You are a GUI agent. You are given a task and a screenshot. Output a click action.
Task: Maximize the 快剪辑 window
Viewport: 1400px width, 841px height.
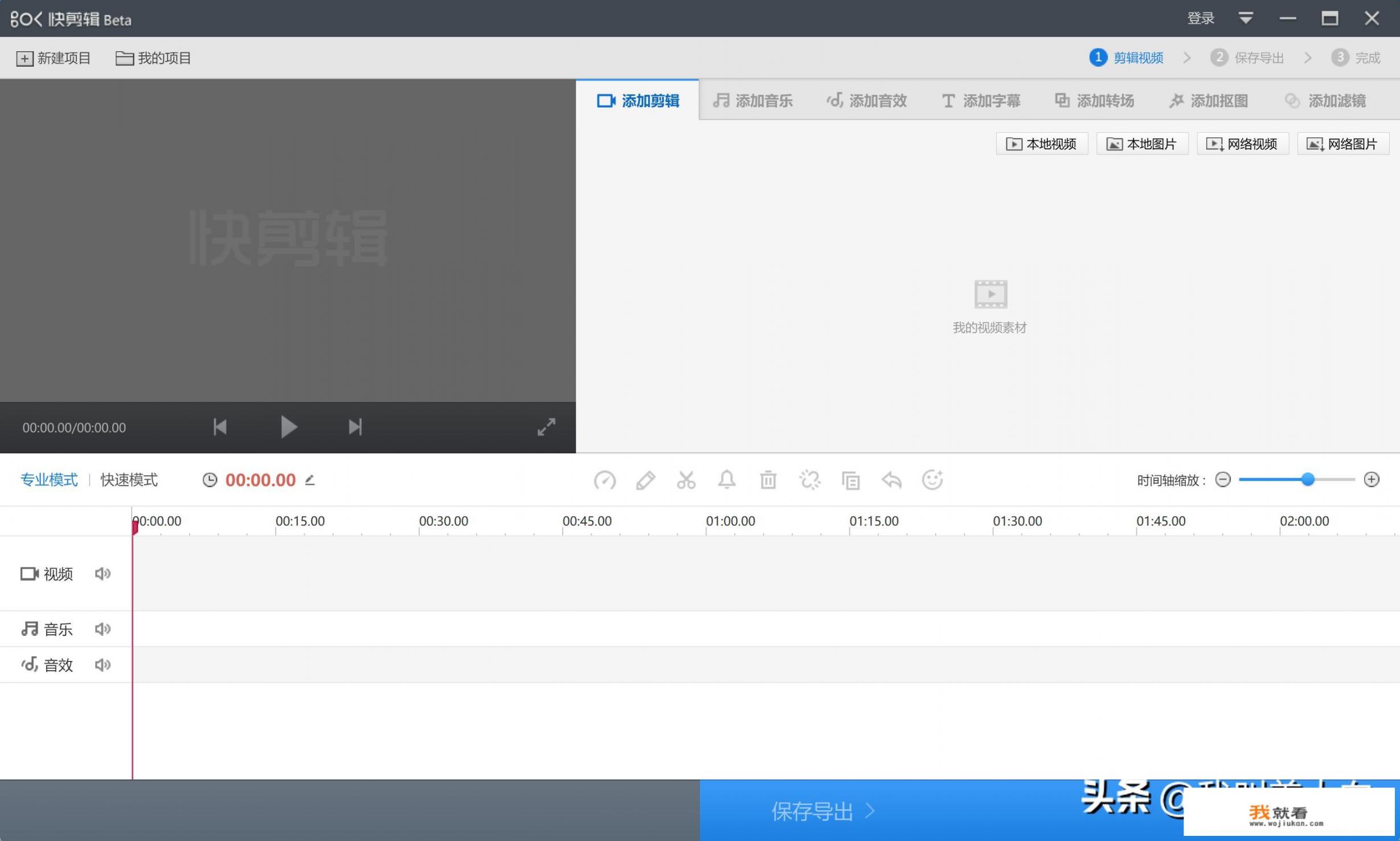1330,18
